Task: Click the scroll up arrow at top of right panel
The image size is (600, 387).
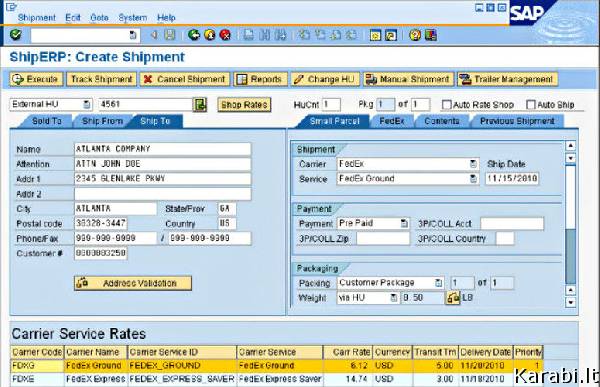Action: 571,145
